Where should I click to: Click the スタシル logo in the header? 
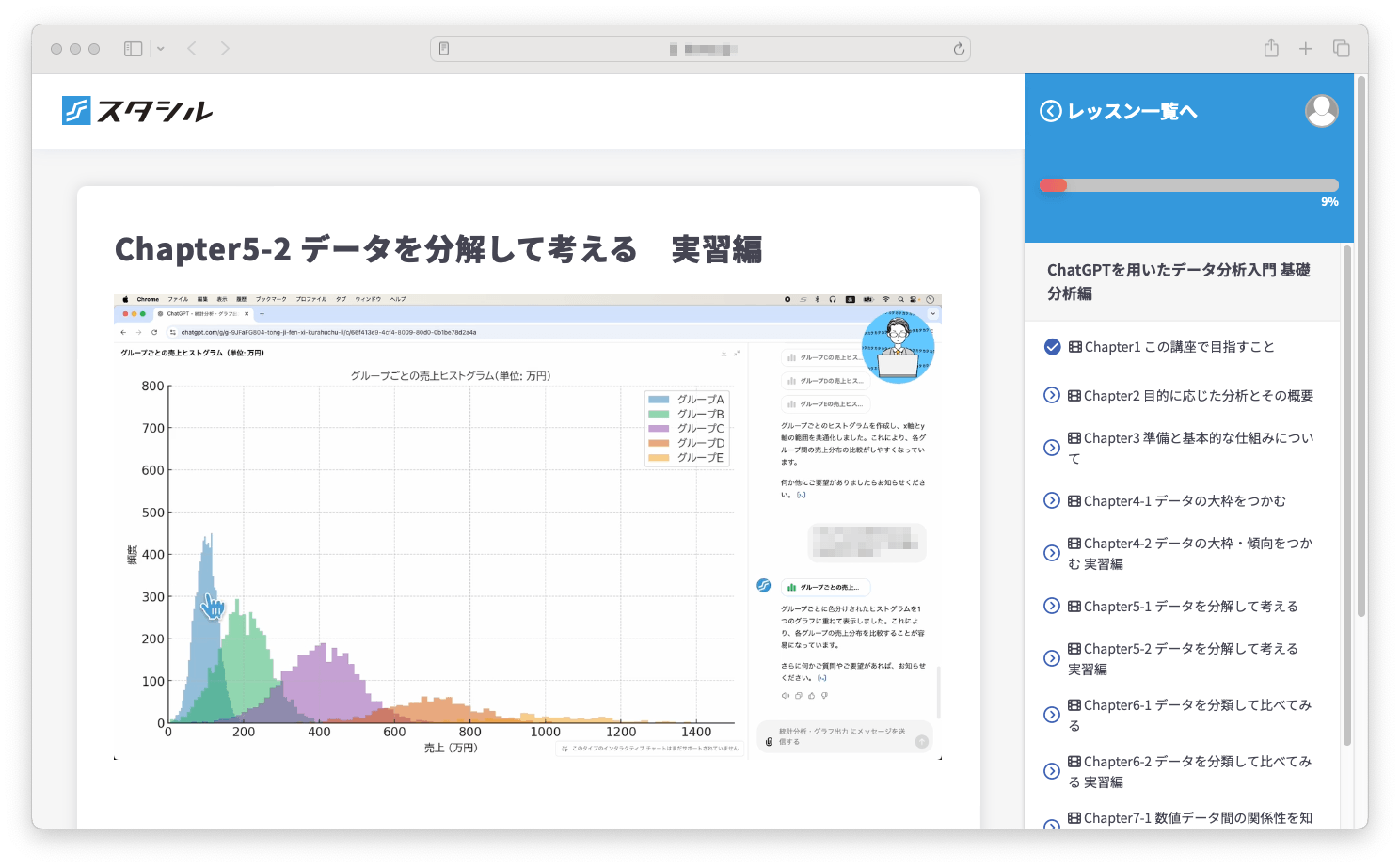coord(137,111)
